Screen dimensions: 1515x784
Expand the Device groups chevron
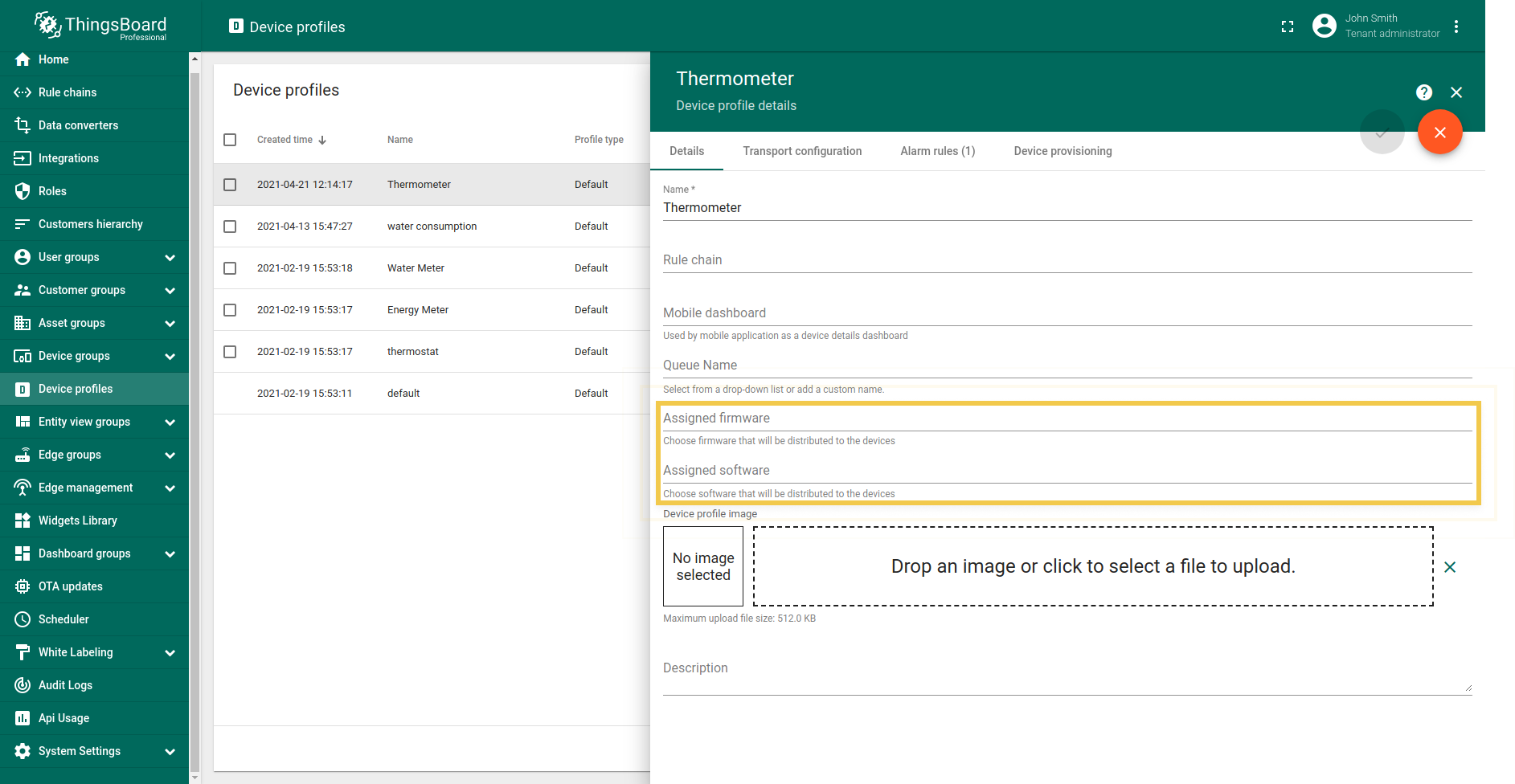(170, 357)
